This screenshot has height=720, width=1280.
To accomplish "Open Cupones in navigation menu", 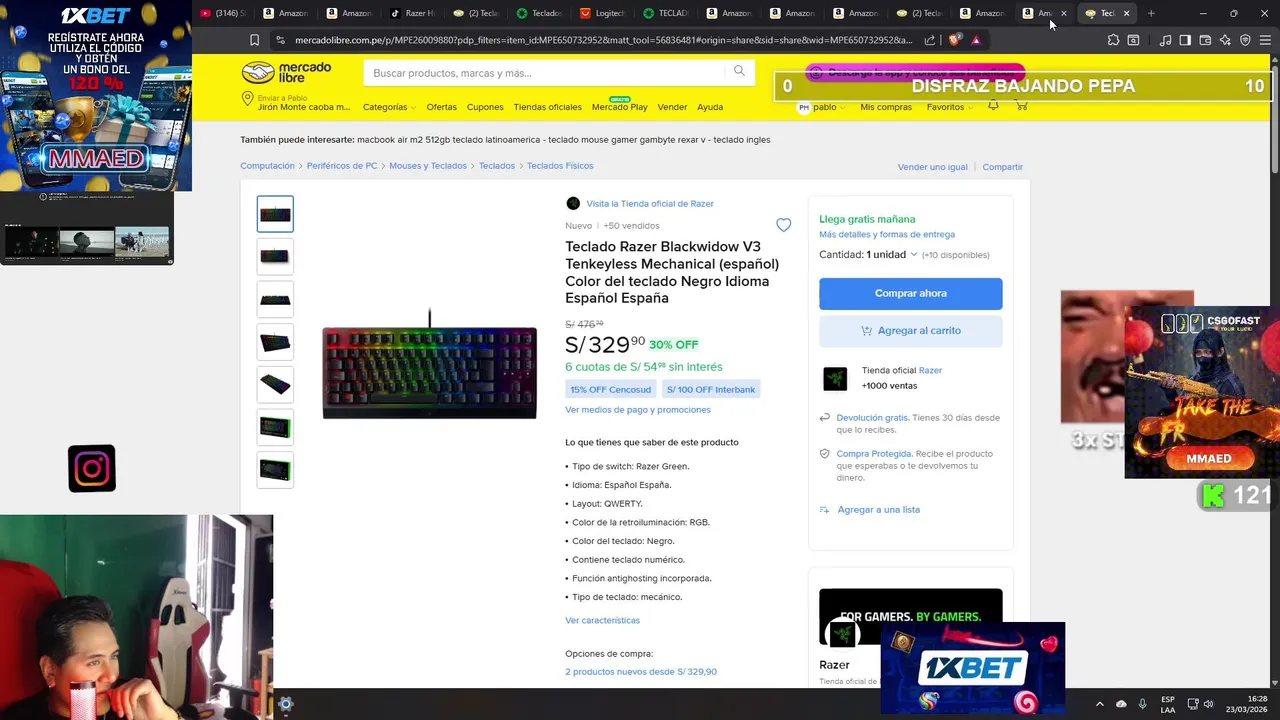I will pos(485,107).
